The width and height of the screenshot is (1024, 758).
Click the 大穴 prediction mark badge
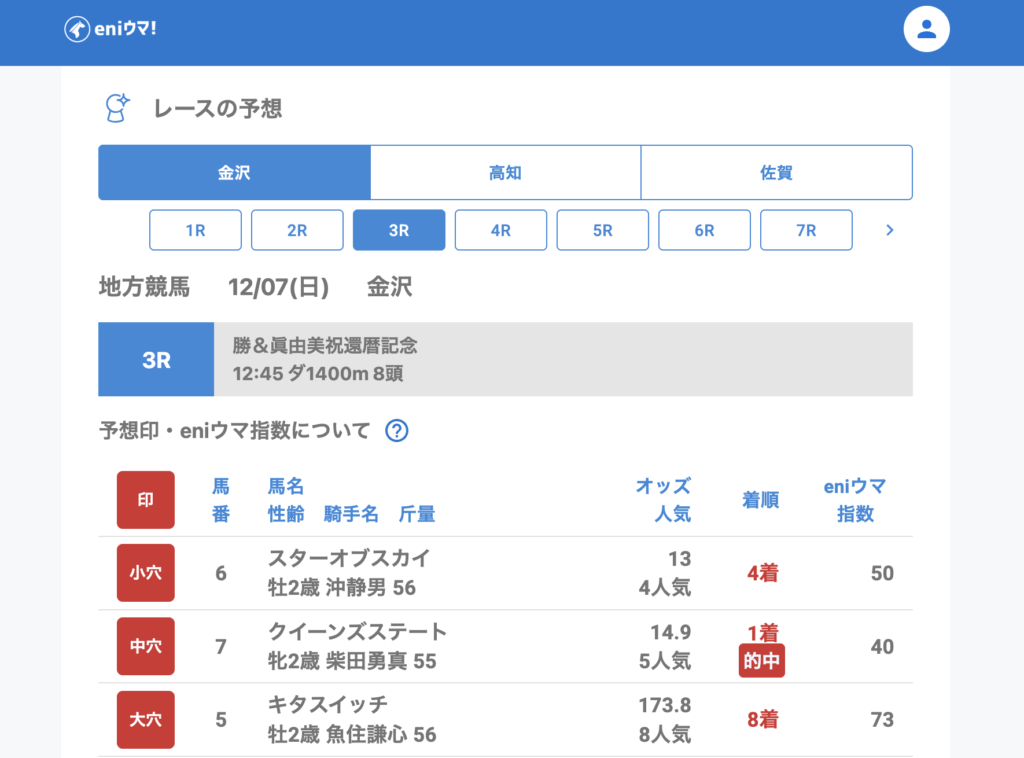coord(146,720)
